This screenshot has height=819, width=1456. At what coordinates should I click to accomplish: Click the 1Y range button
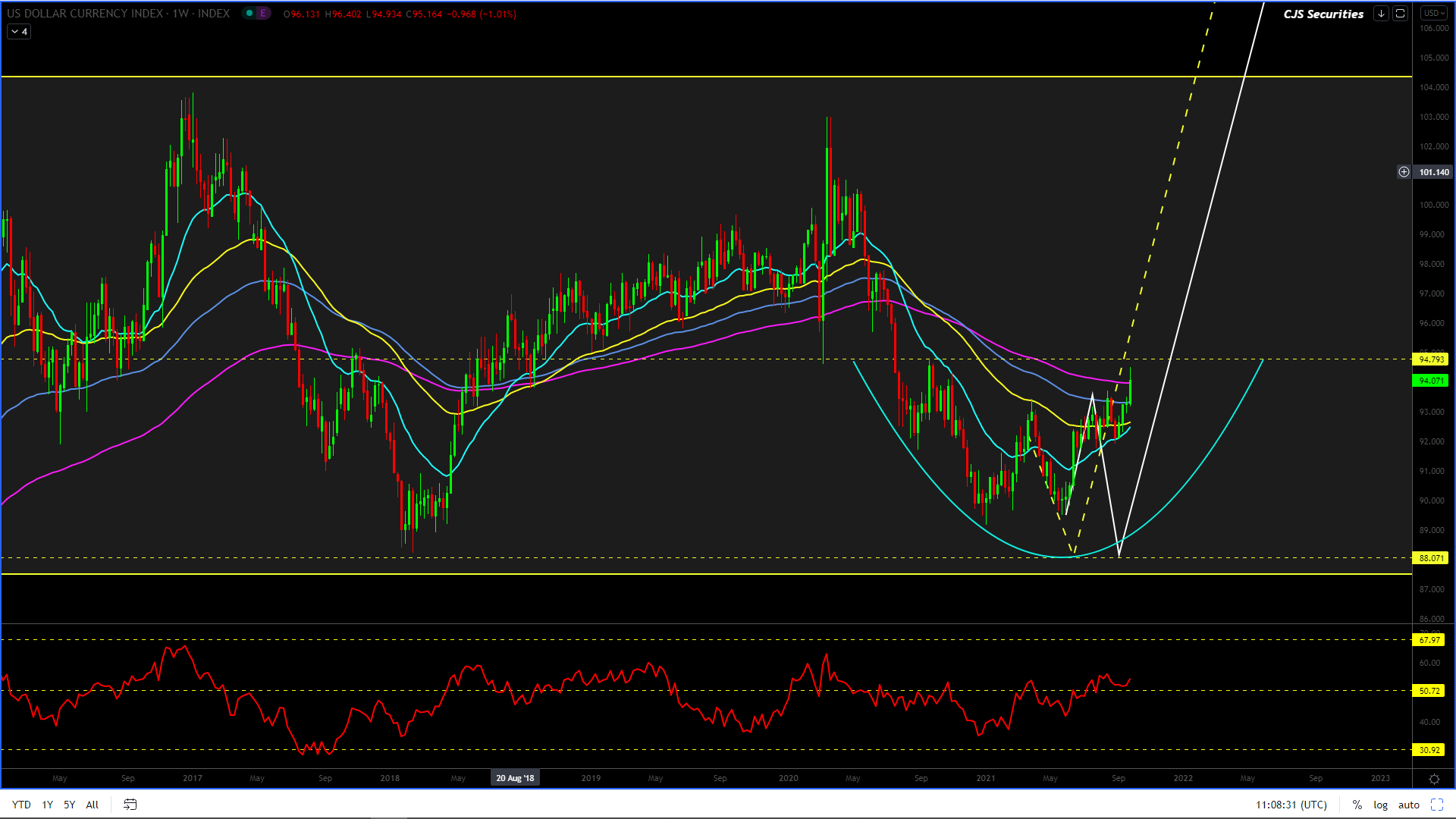(47, 805)
